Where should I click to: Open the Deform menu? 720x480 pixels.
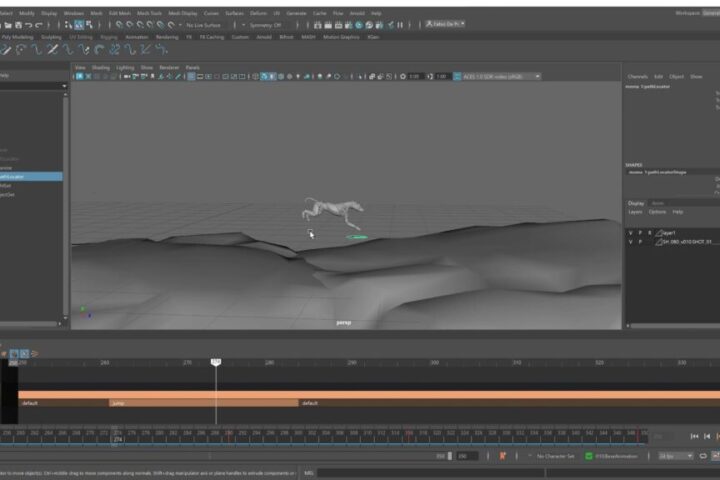pos(259,13)
